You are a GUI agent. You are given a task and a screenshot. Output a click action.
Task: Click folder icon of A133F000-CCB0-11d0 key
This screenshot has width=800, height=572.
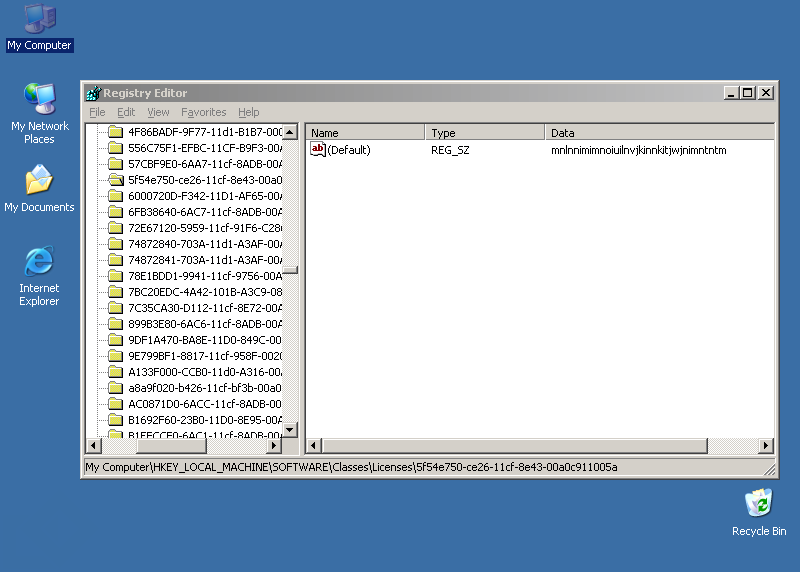click(x=116, y=372)
